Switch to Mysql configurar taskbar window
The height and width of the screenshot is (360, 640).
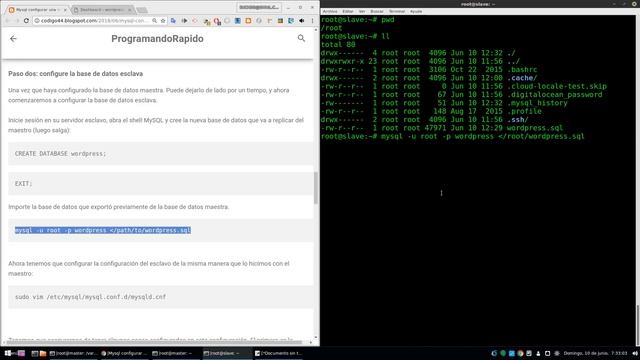pyautogui.click(x=124, y=353)
